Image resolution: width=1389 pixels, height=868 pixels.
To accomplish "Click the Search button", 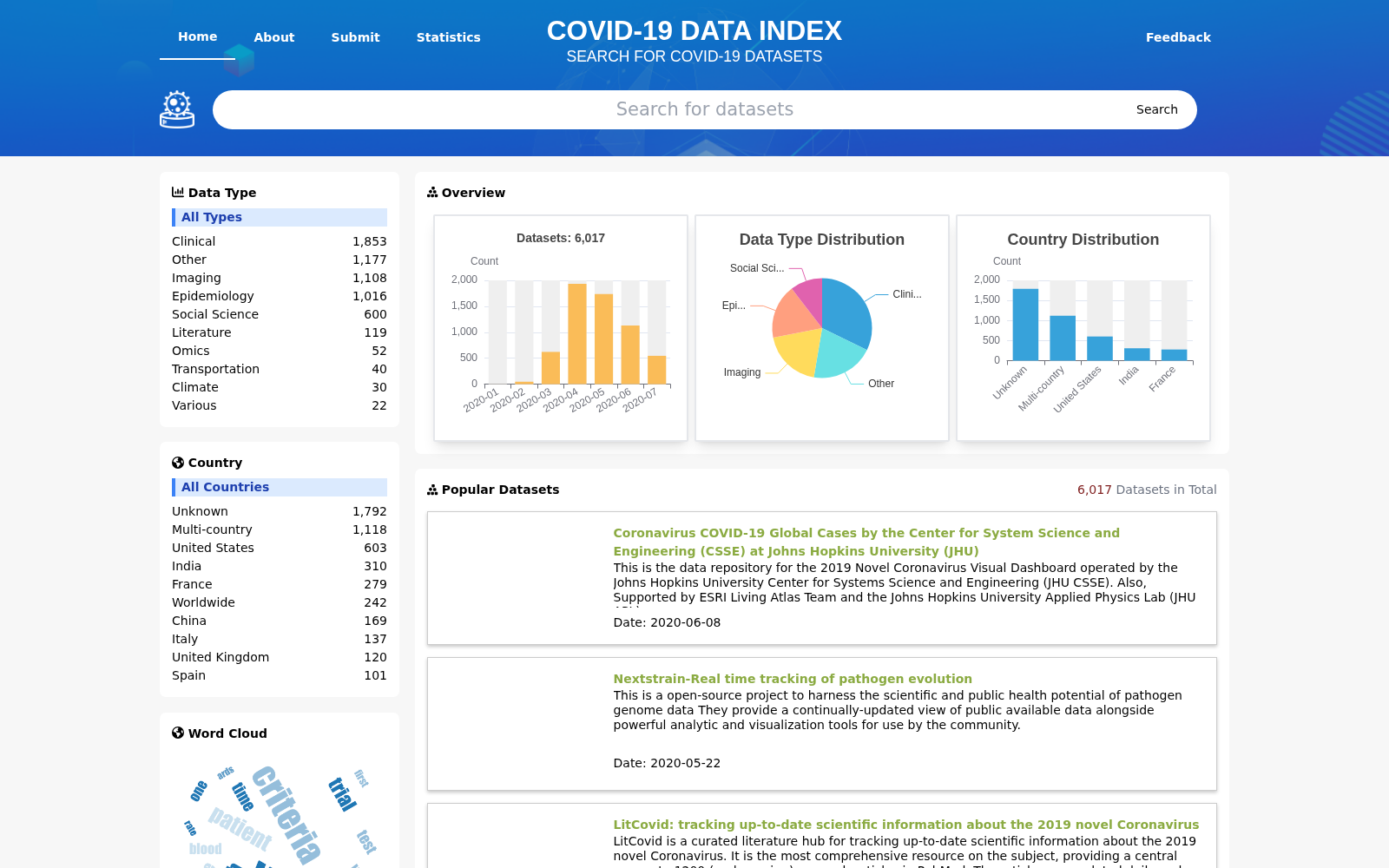I will pyautogui.click(x=1157, y=109).
